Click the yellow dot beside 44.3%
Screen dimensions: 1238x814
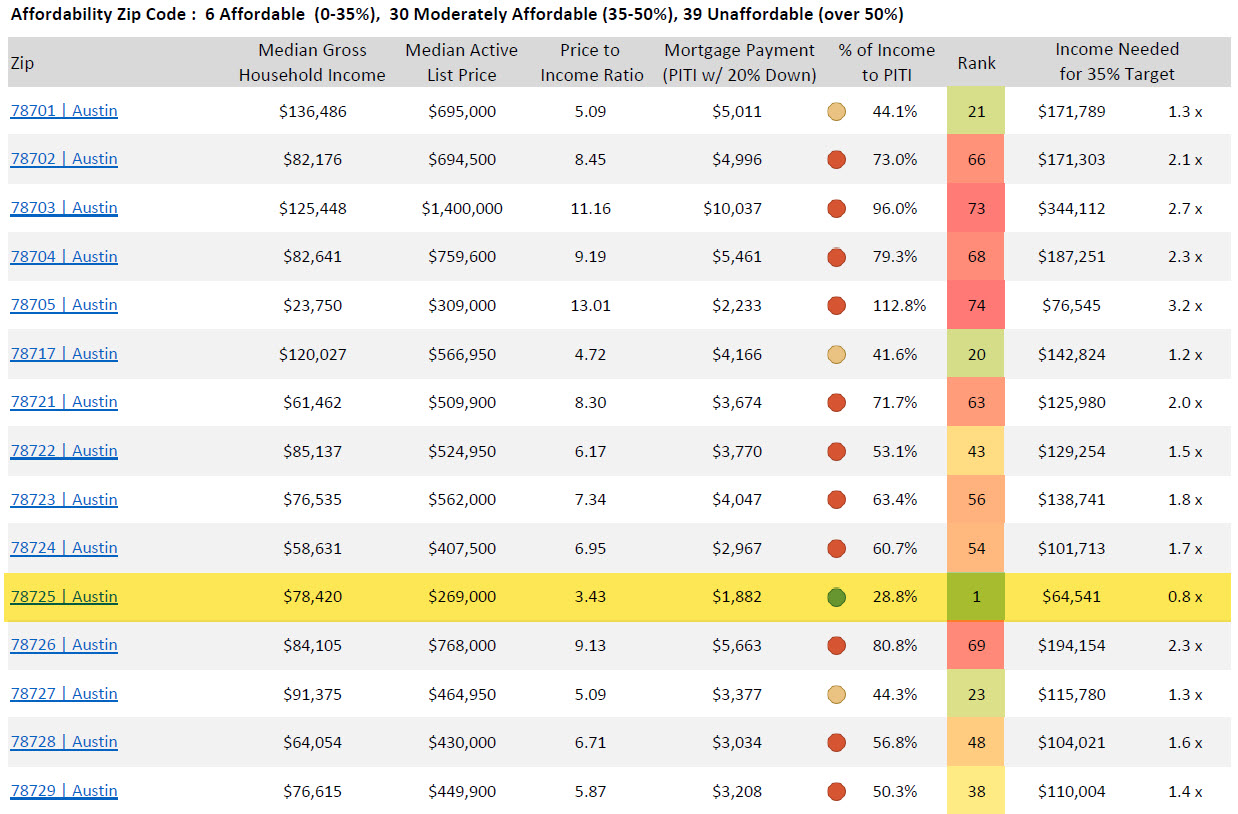pyautogui.click(x=837, y=694)
